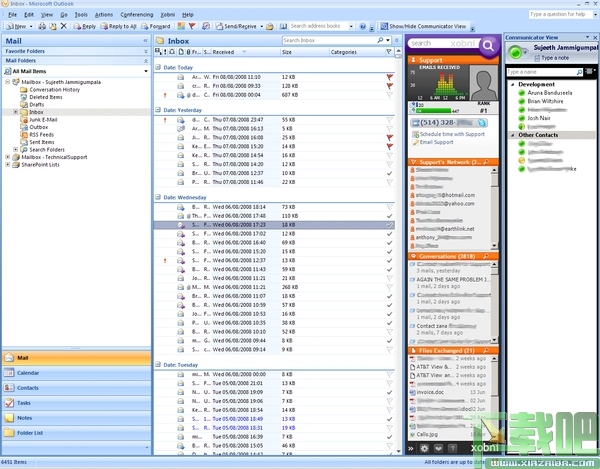
Task: Toggle completion check on Wed 06/08/2008 17:02 message
Action: 390,234
